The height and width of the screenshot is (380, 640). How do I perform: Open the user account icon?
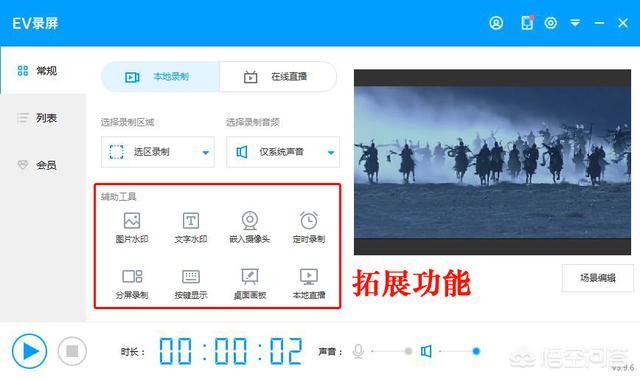[496, 23]
